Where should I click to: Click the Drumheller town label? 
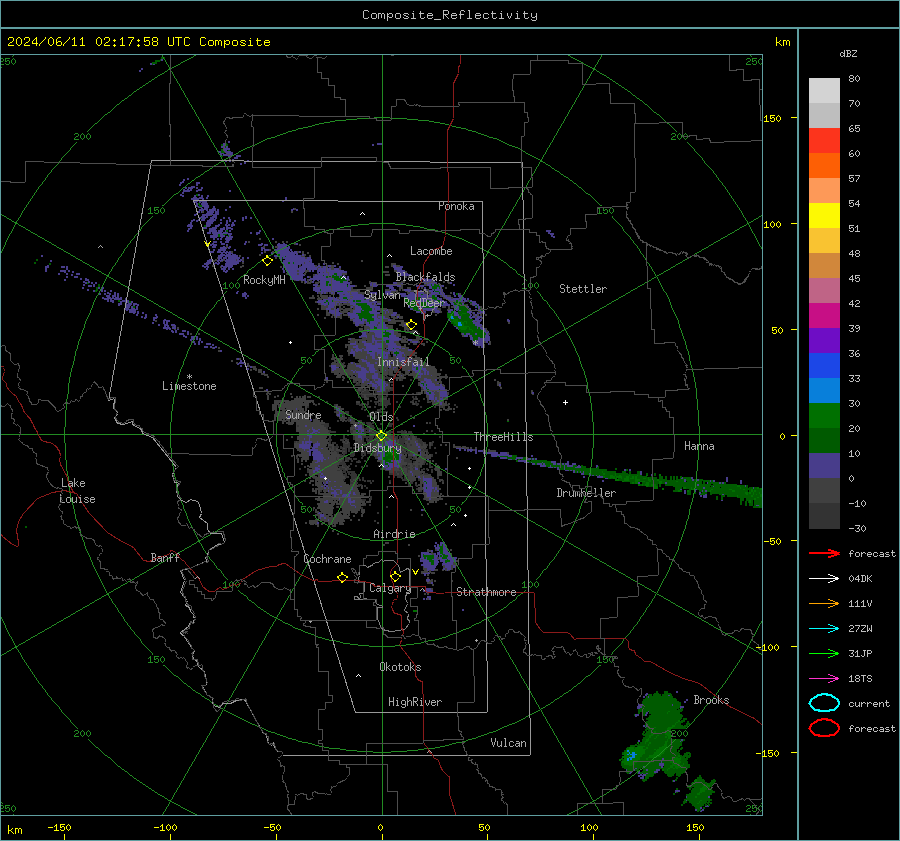tap(586, 493)
